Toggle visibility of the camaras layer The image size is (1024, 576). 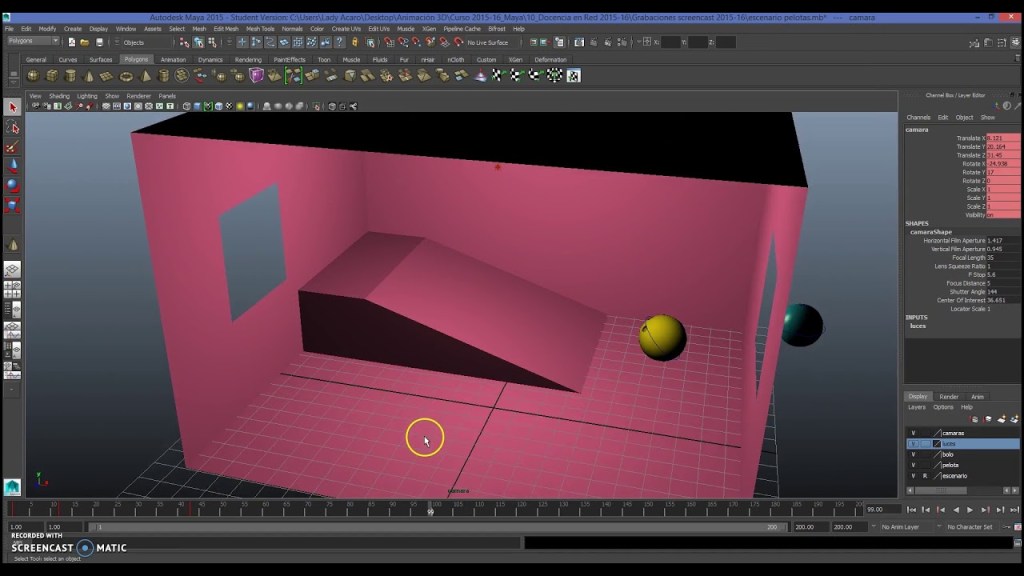pos(913,433)
